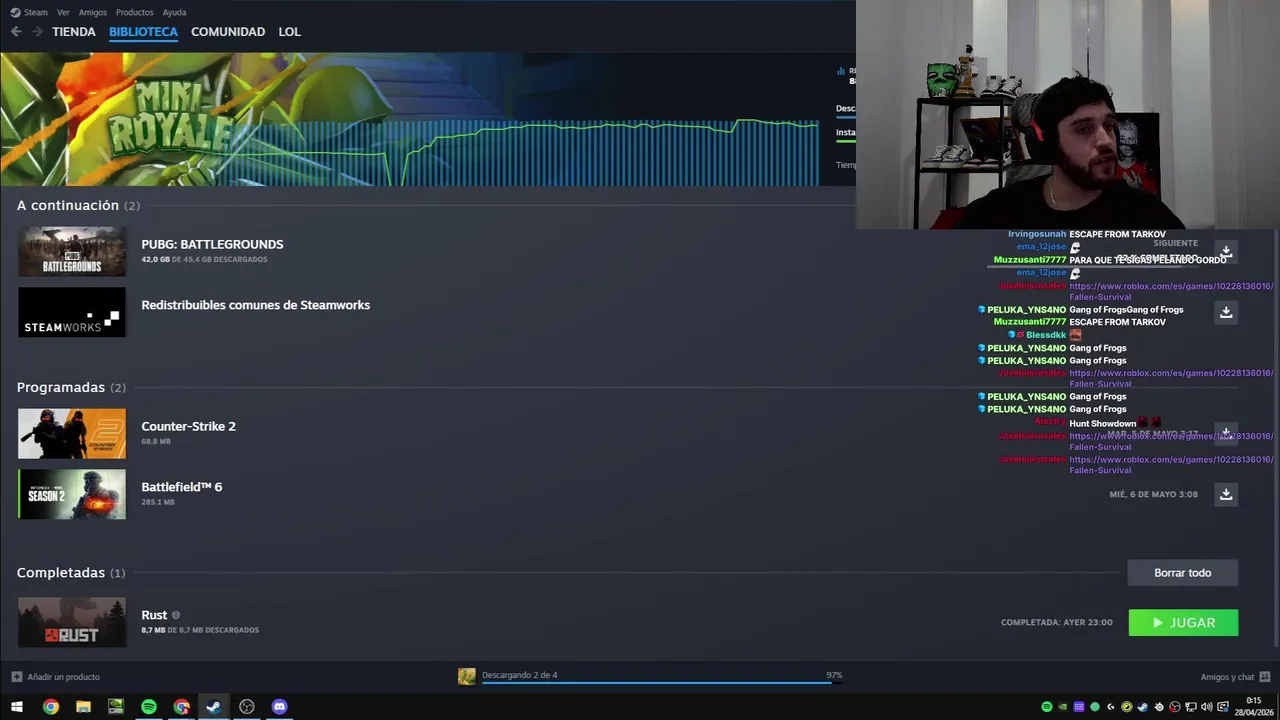This screenshot has width=1280, height=720.
Task: Open the NVIDIA app from the taskbar
Action: click(x=116, y=707)
